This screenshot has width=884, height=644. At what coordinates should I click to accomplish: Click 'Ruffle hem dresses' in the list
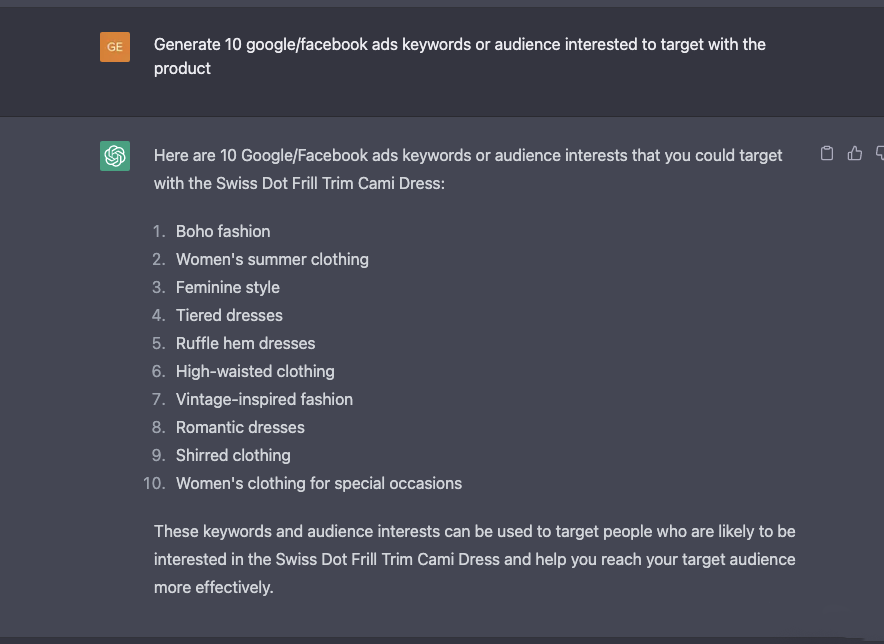point(245,343)
